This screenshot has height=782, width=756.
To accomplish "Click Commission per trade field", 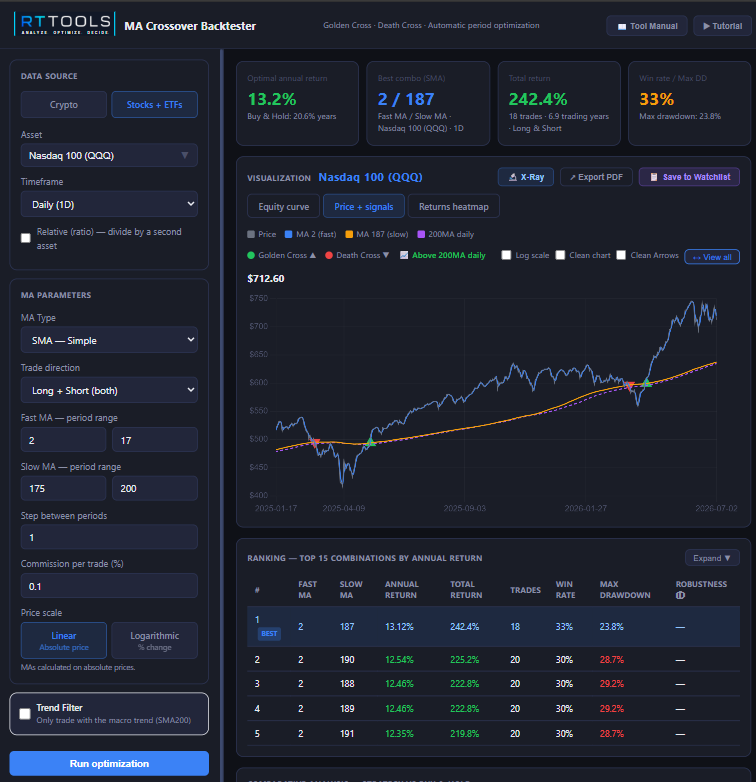I will point(109,586).
